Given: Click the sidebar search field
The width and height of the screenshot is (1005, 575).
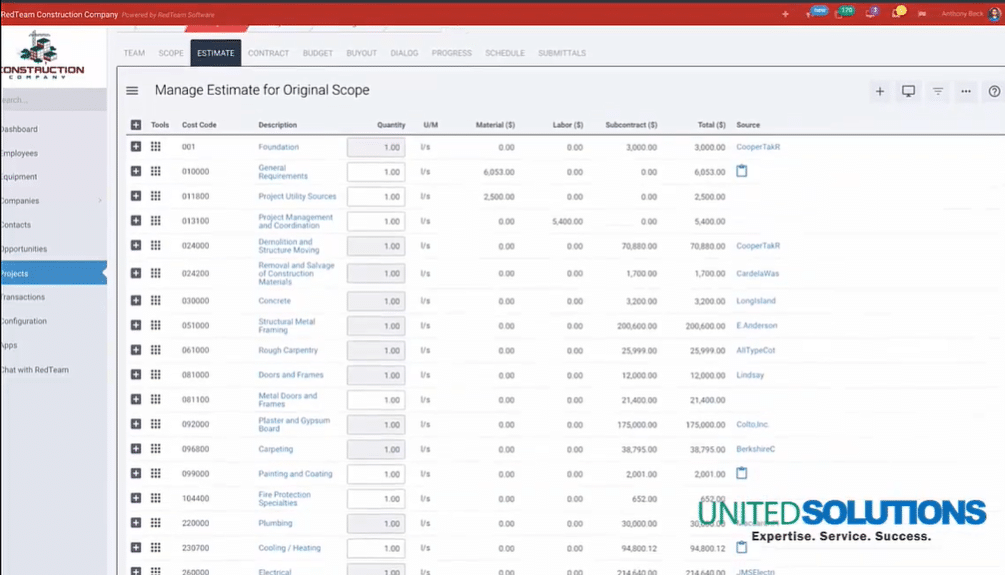Looking at the screenshot, I should (x=53, y=100).
